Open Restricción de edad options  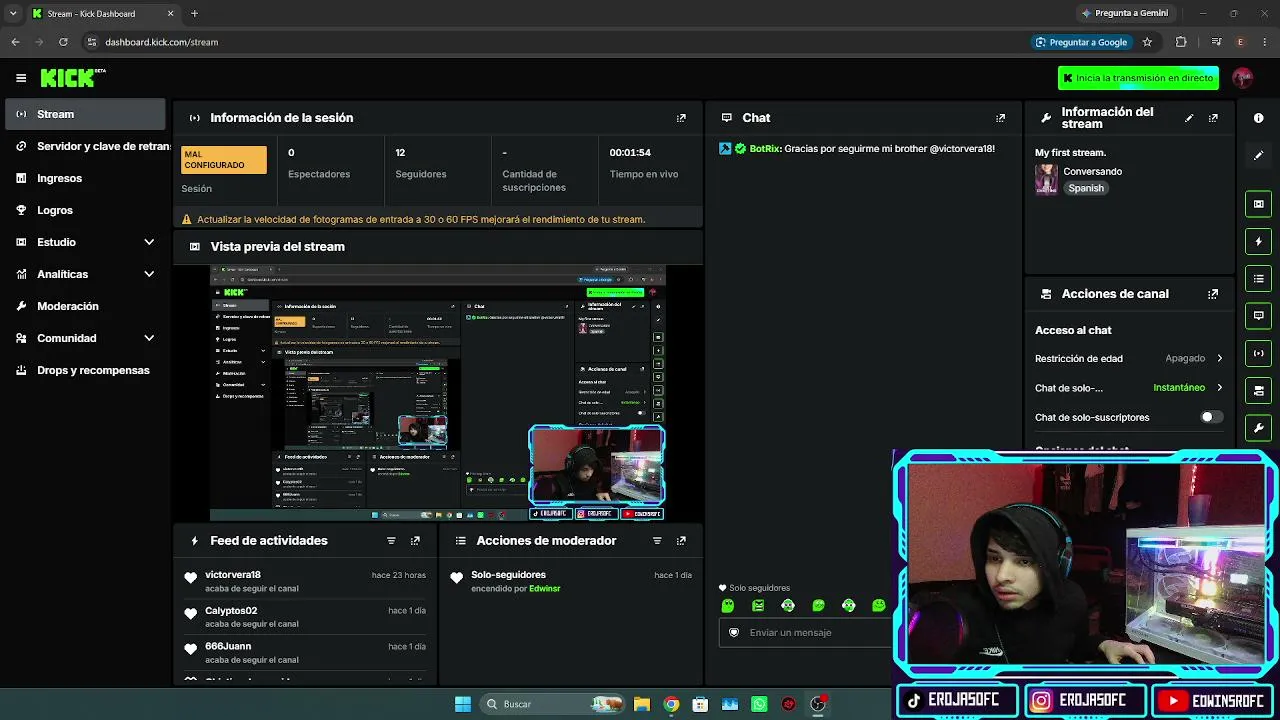(1129, 358)
